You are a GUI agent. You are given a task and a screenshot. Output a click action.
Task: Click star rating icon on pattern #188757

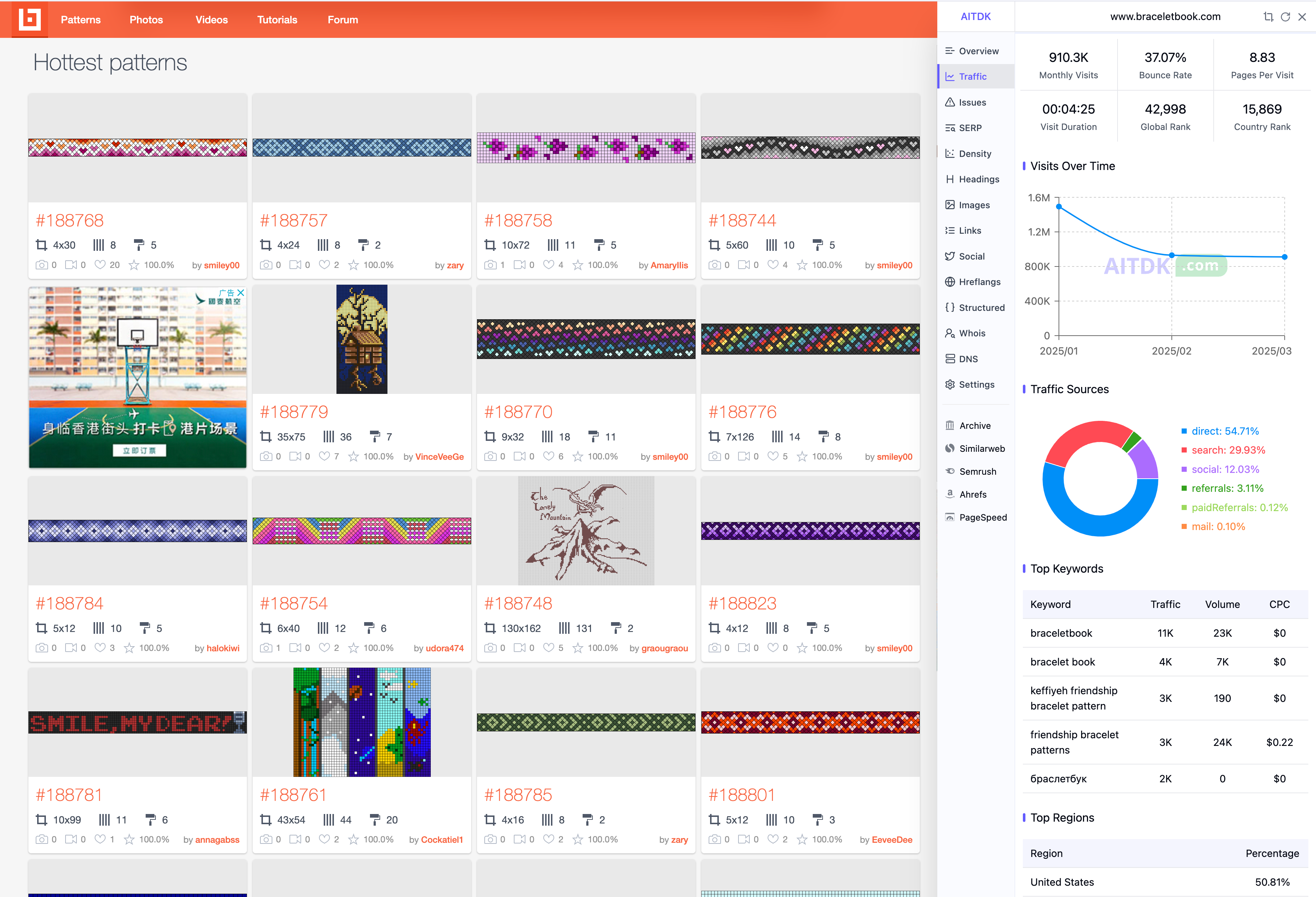pos(353,264)
